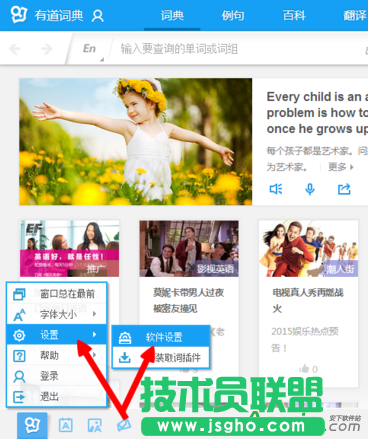Expand arrow next to 设置

tap(95, 334)
